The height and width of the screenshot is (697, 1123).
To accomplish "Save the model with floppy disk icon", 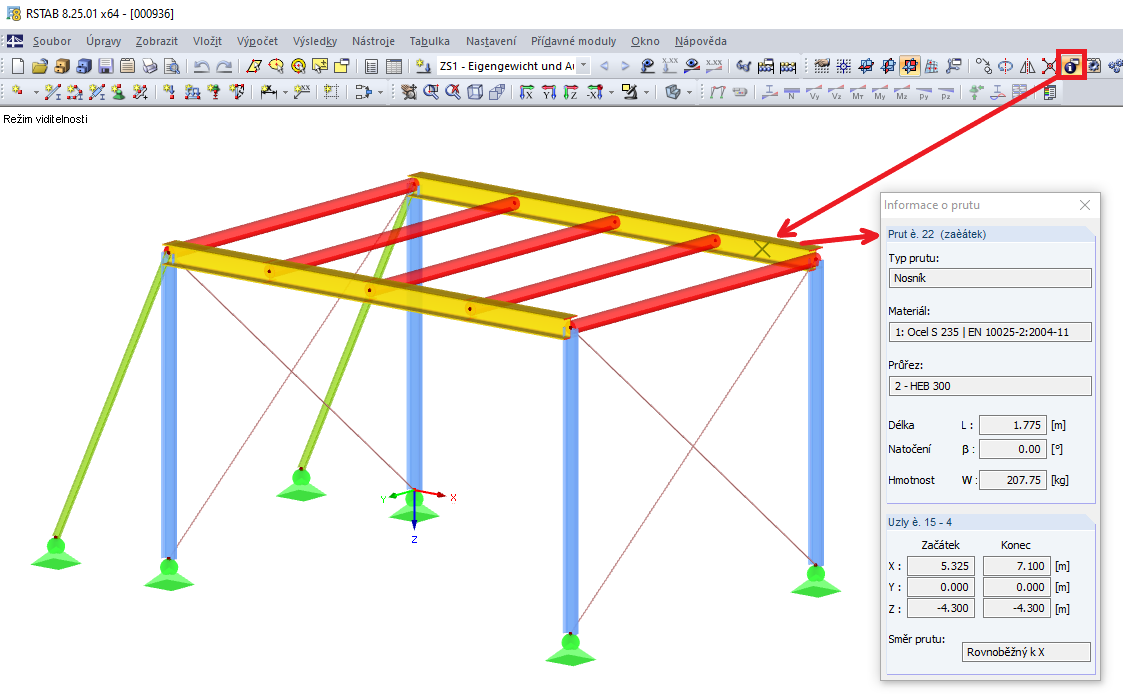I will click(x=105, y=66).
